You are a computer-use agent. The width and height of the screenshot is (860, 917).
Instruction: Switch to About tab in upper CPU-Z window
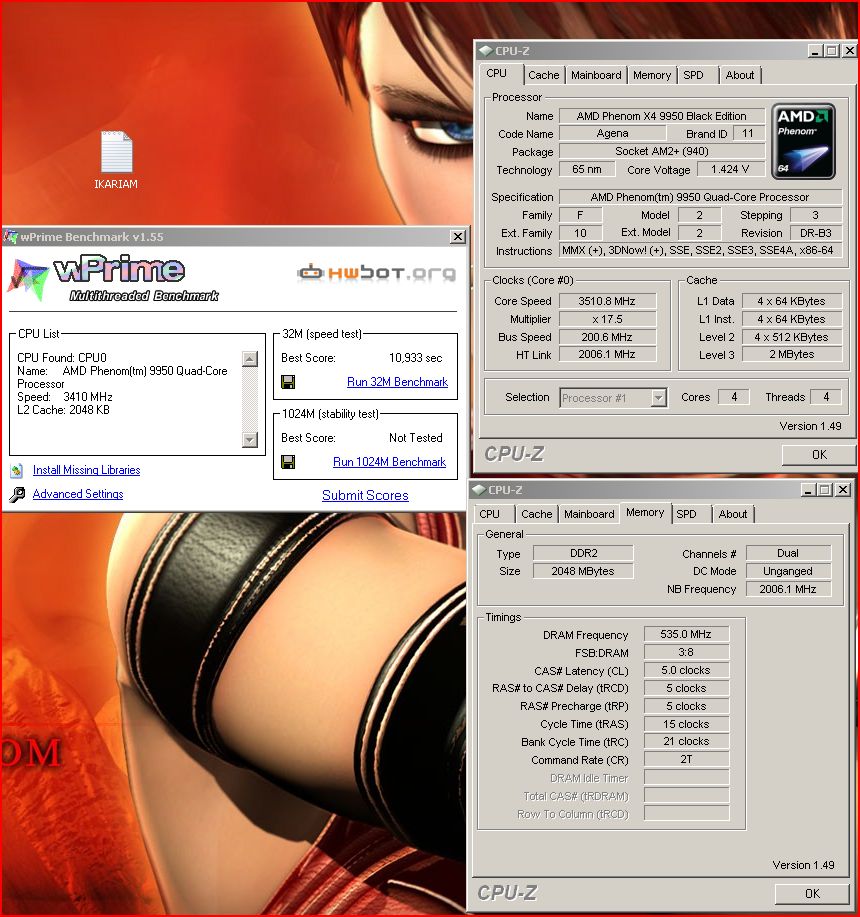tap(740, 75)
